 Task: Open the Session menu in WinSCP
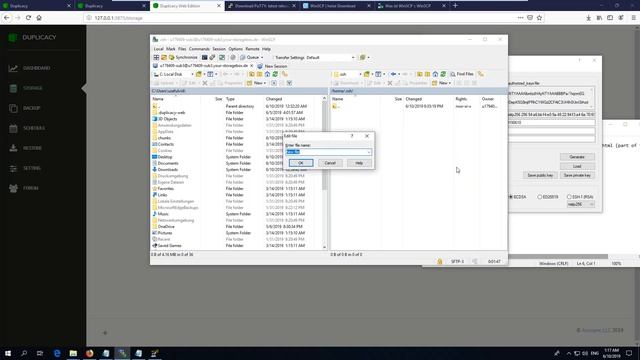219,49
